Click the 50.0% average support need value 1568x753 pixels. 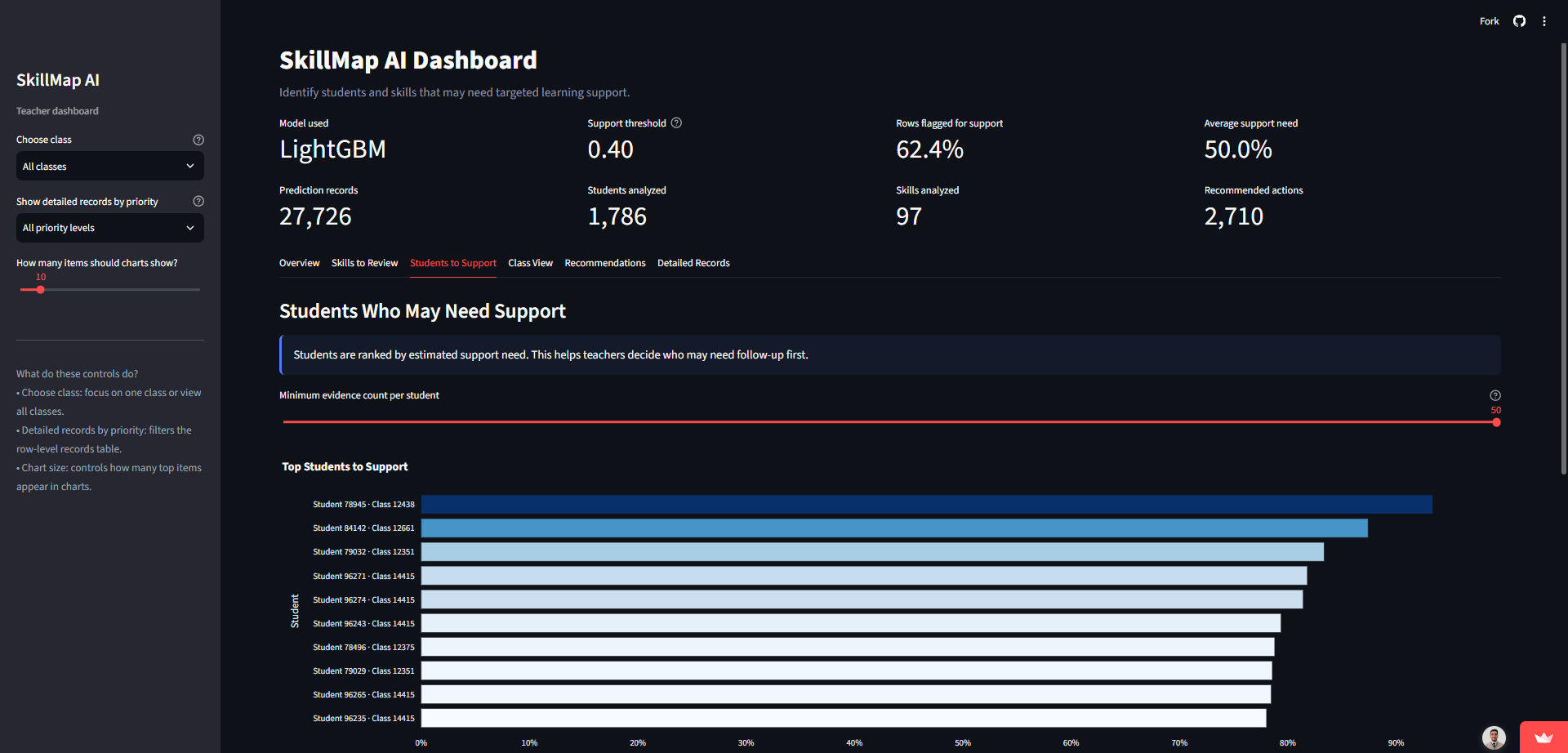pyautogui.click(x=1238, y=149)
